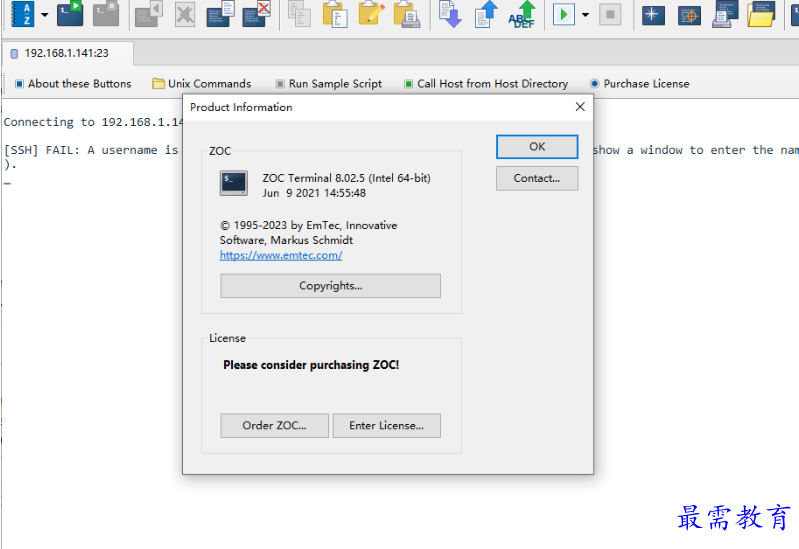Click the Purchase License button
Image resolution: width=799 pixels, height=549 pixels.
coord(640,84)
